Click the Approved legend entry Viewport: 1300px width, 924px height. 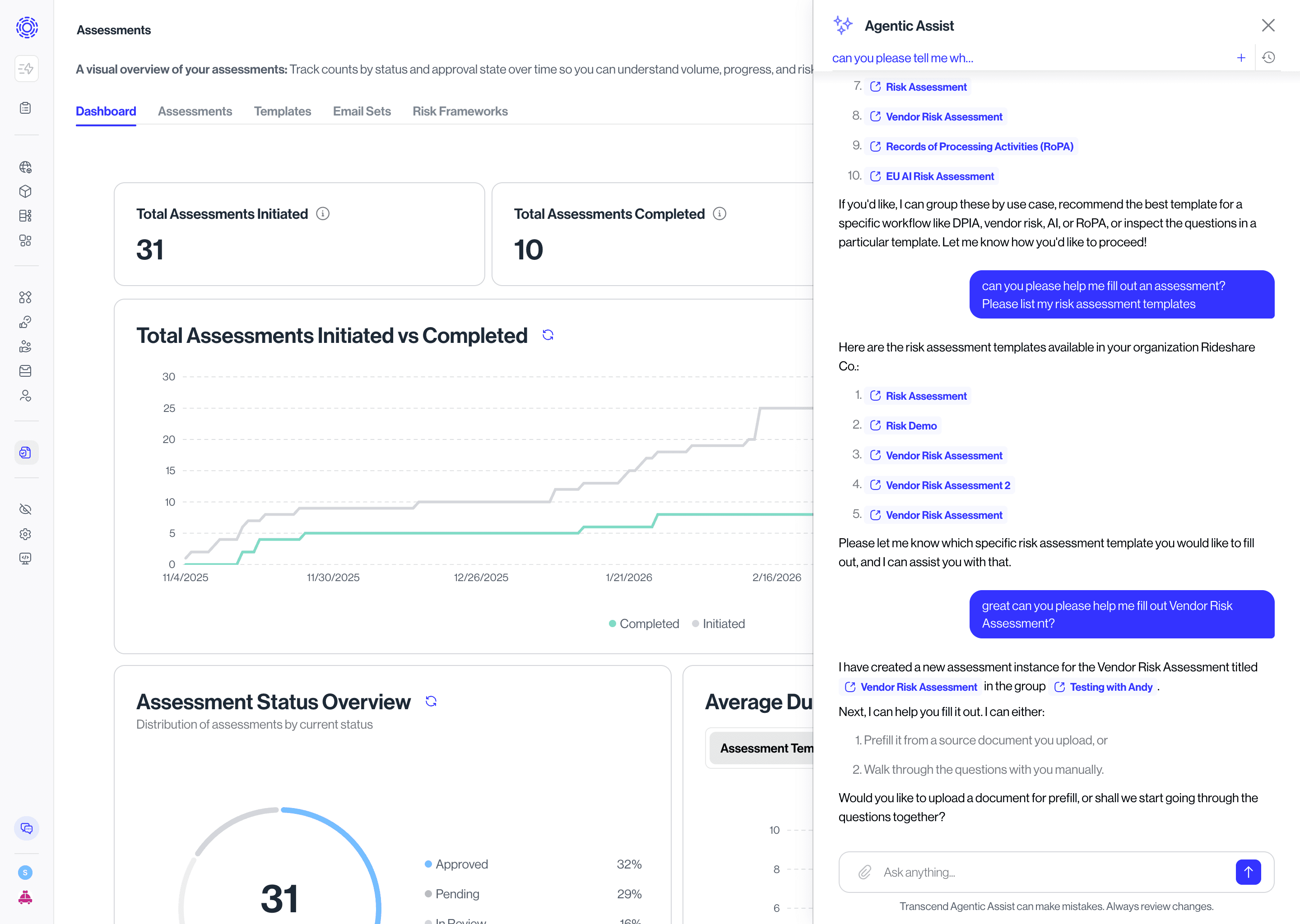pyautogui.click(x=456, y=864)
